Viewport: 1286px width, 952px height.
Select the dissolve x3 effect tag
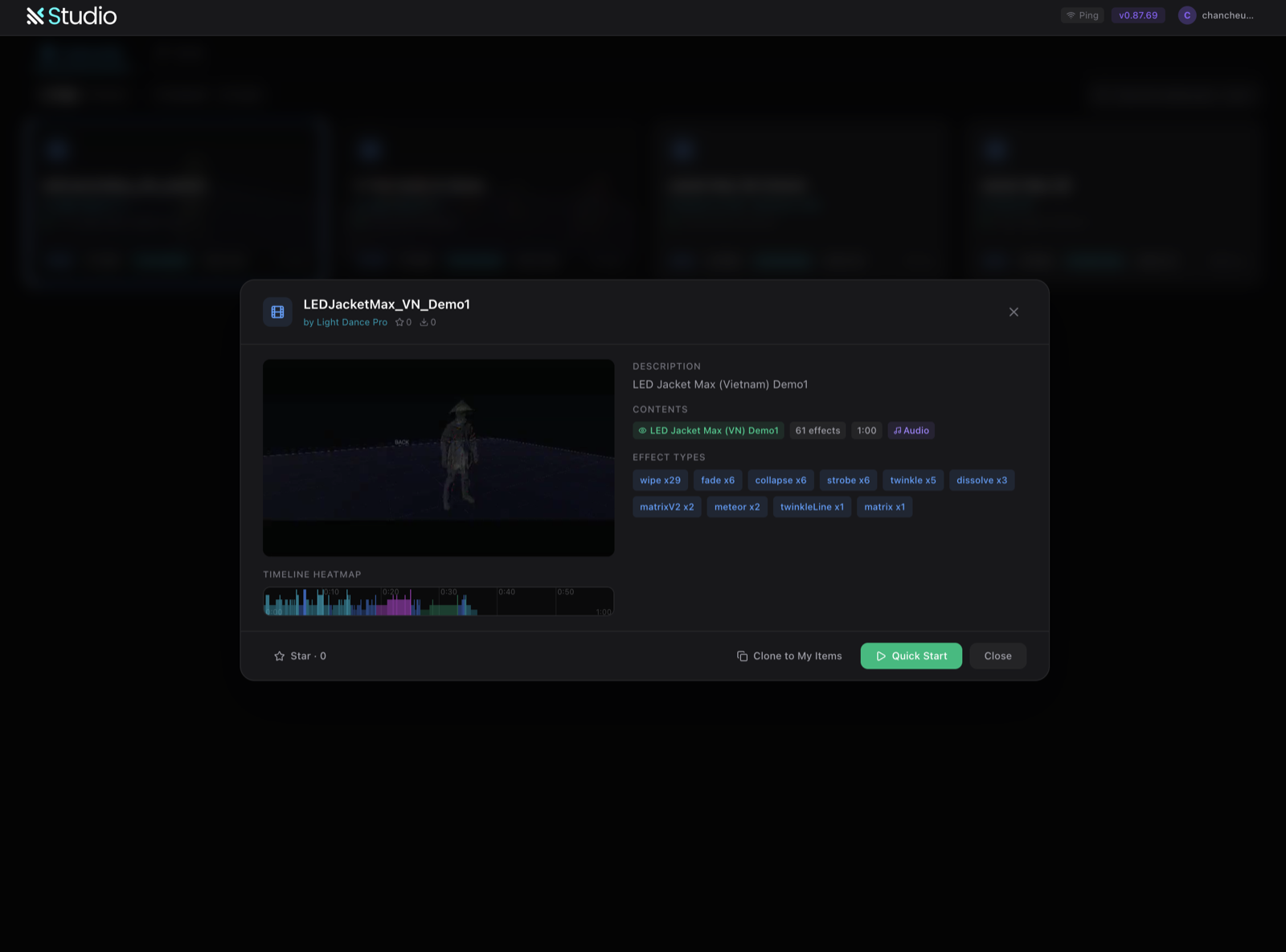(981, 480)
